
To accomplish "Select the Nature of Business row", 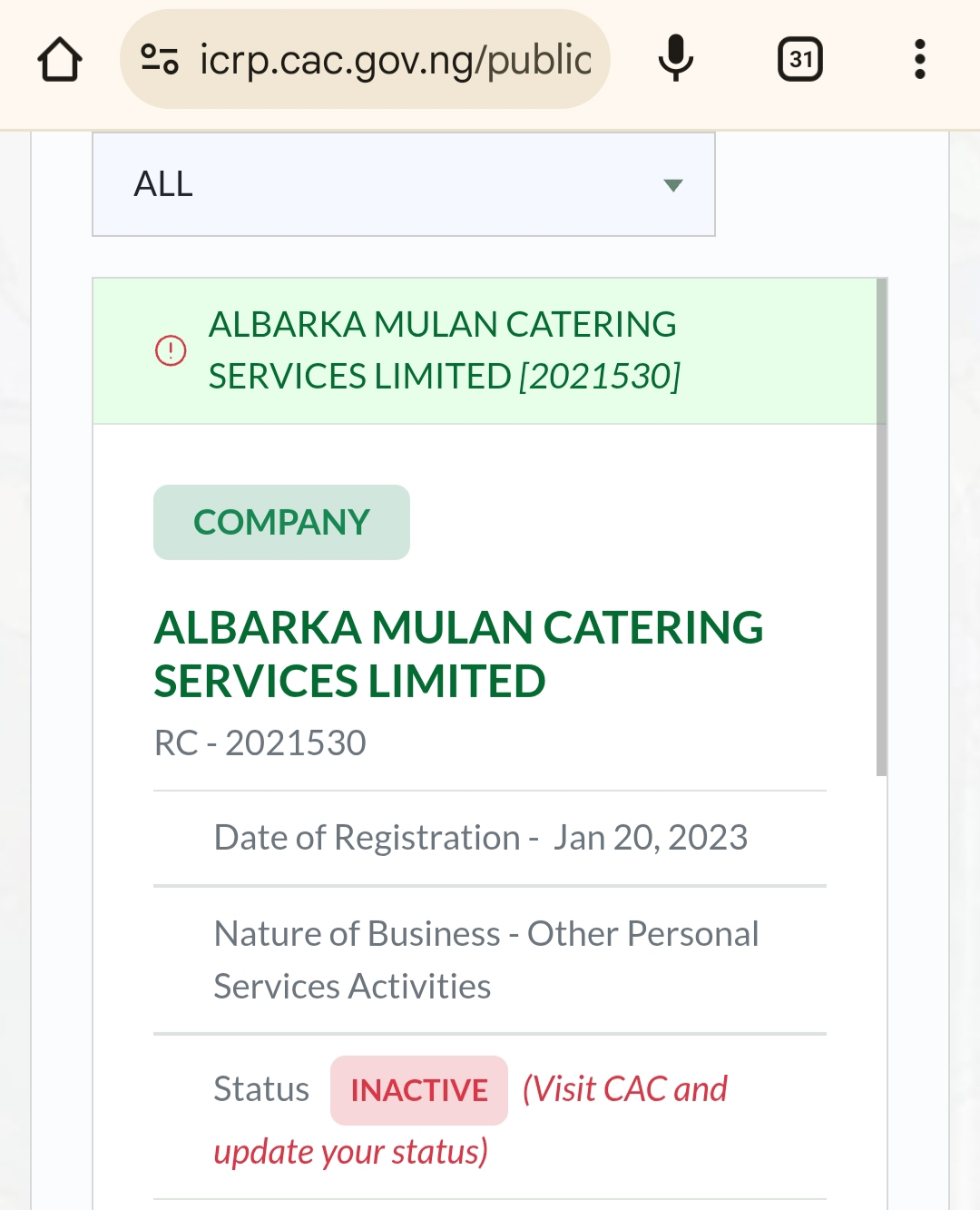I will tap(486, 959).
